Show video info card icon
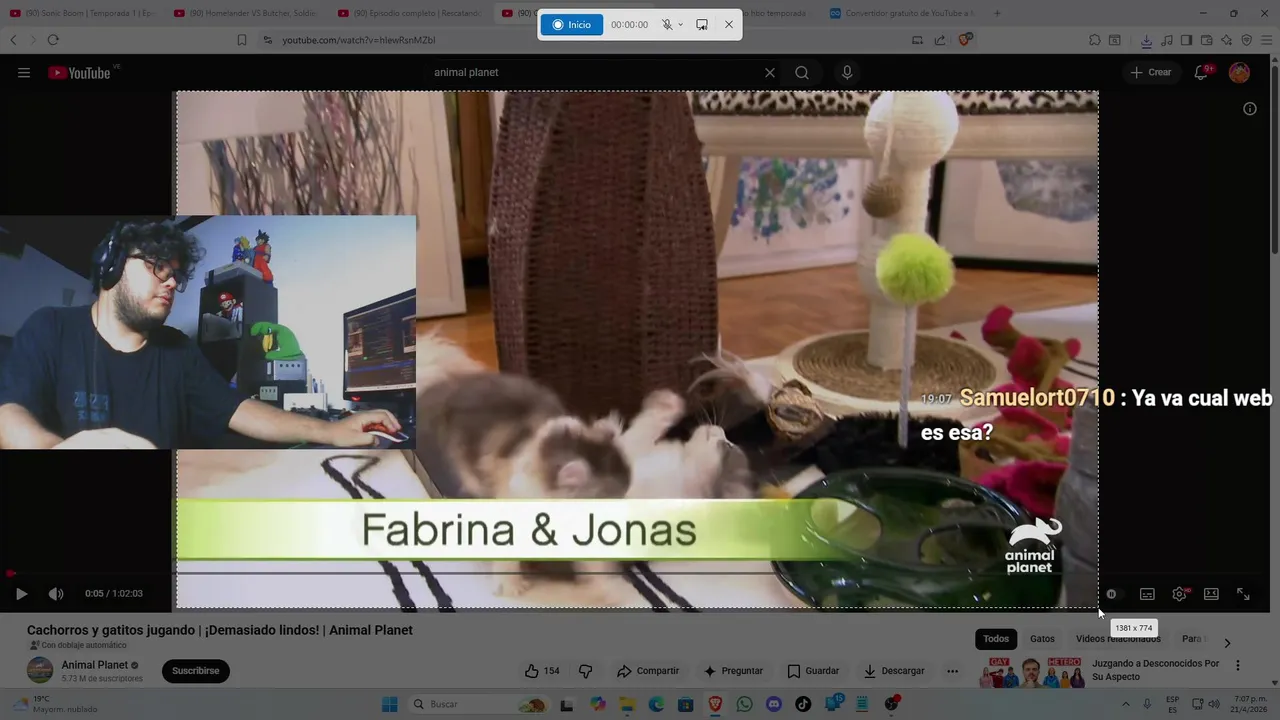The height and width of the screenshot is (720, 1280). coord(1250,109)
